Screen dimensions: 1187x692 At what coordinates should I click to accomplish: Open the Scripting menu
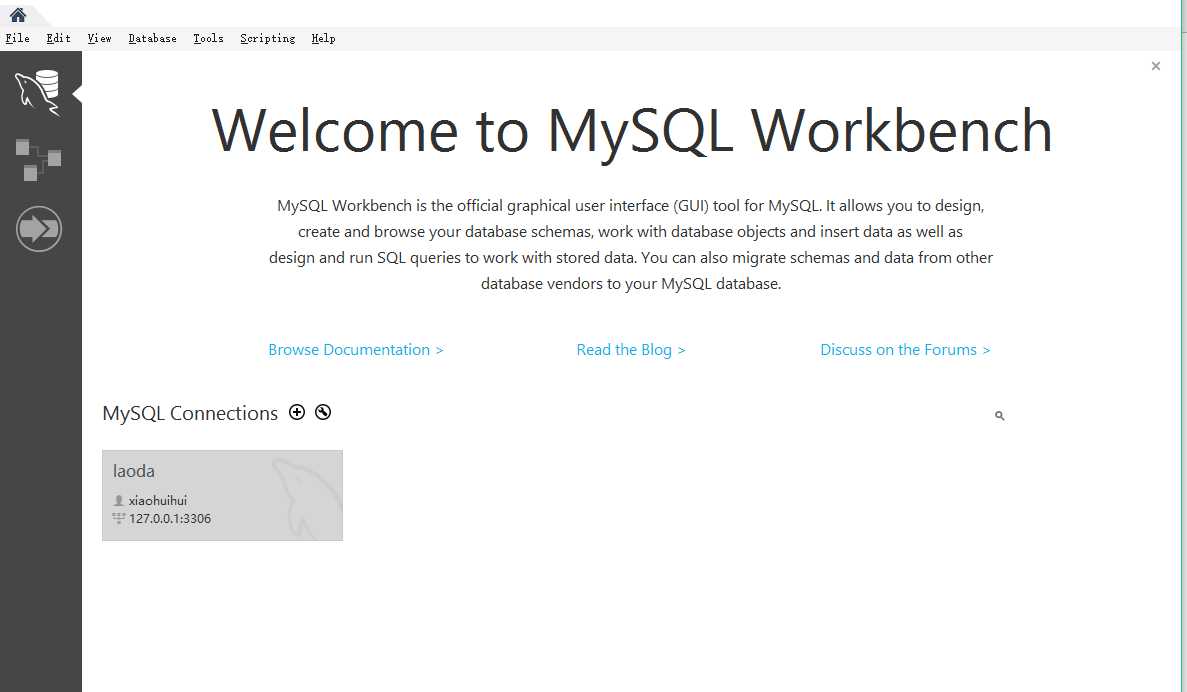267,39
